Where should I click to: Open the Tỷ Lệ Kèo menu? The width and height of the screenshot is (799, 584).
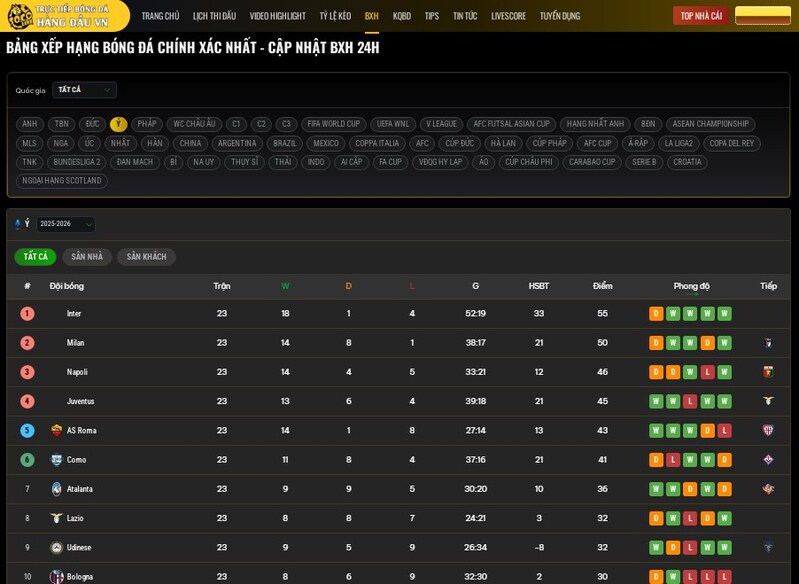tap(335, 16)
